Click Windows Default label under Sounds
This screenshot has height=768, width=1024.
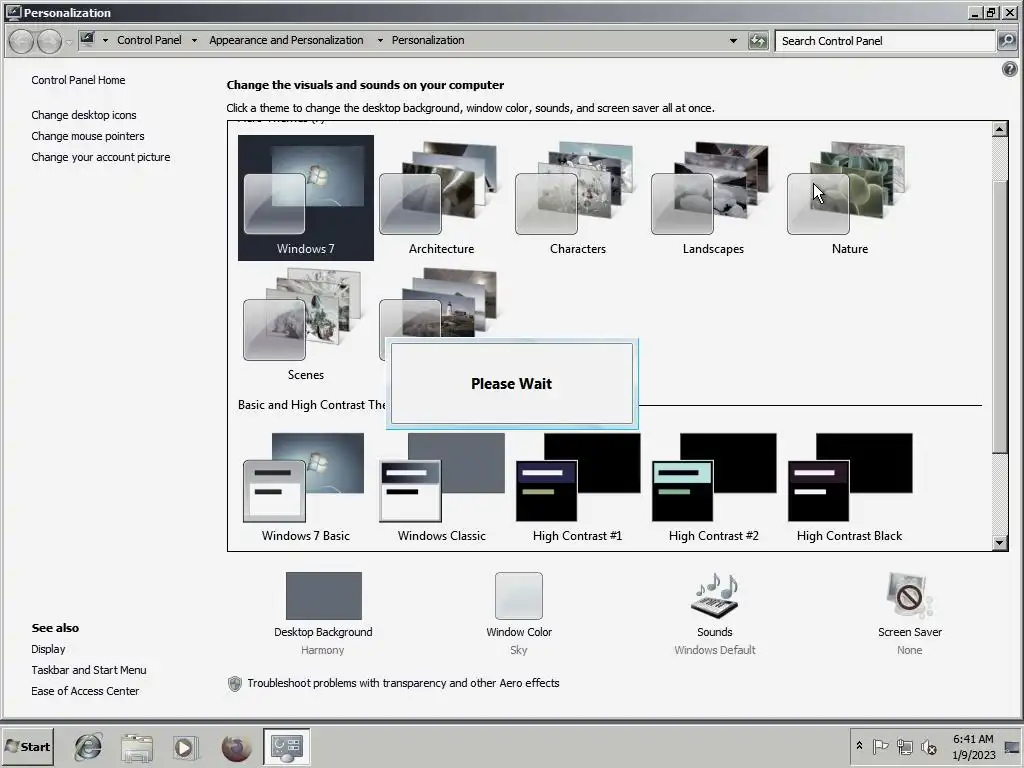click(x=714, y=650)
